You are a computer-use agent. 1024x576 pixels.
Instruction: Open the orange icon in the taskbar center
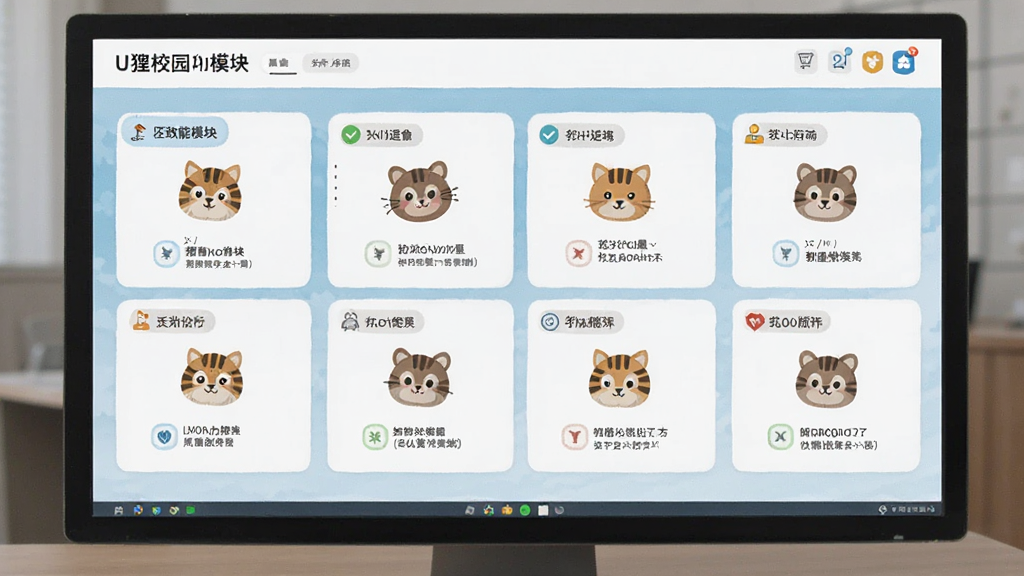point(507,510)
